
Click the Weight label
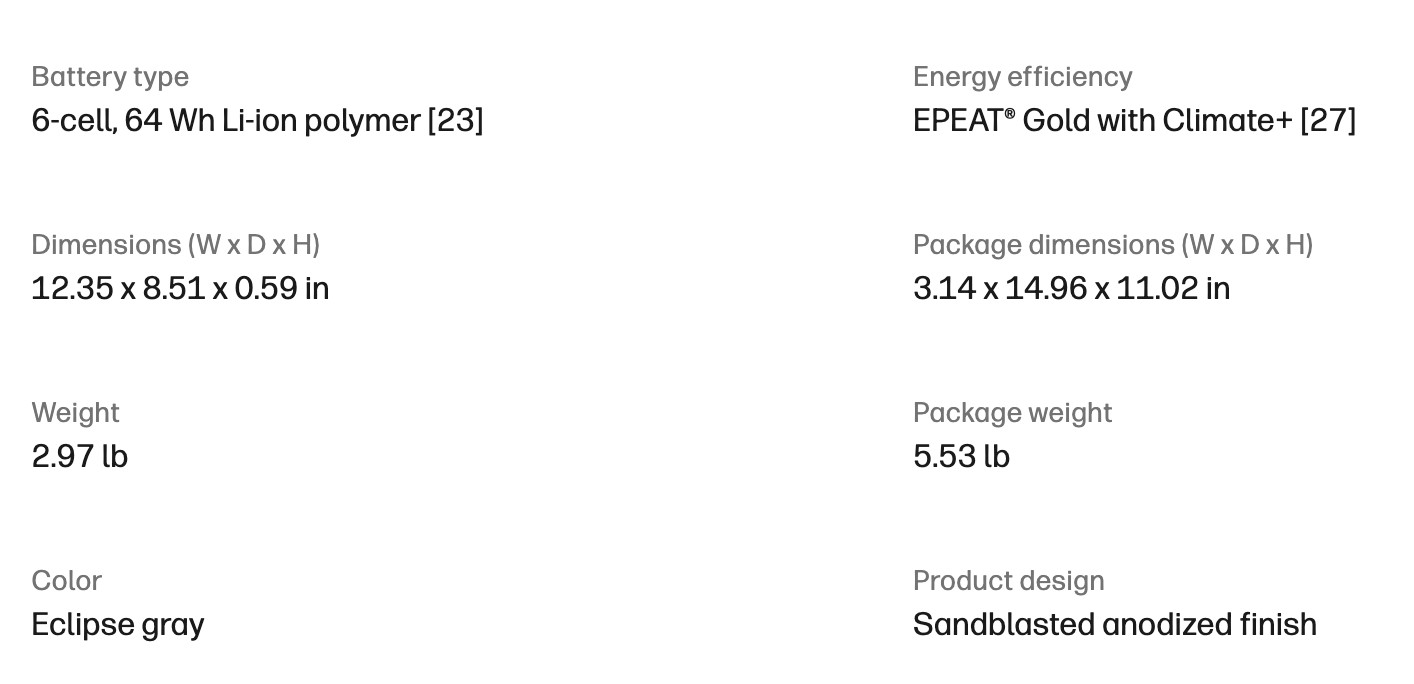coord(75,413)
